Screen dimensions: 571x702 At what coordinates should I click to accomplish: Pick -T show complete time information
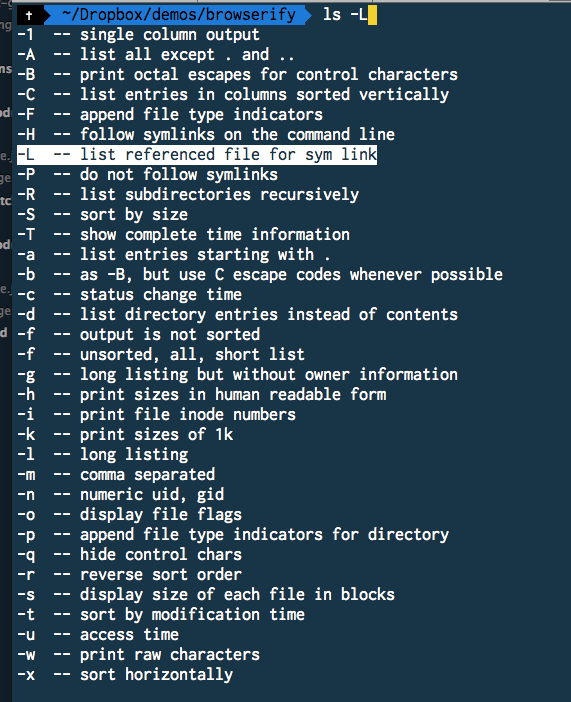184,235
